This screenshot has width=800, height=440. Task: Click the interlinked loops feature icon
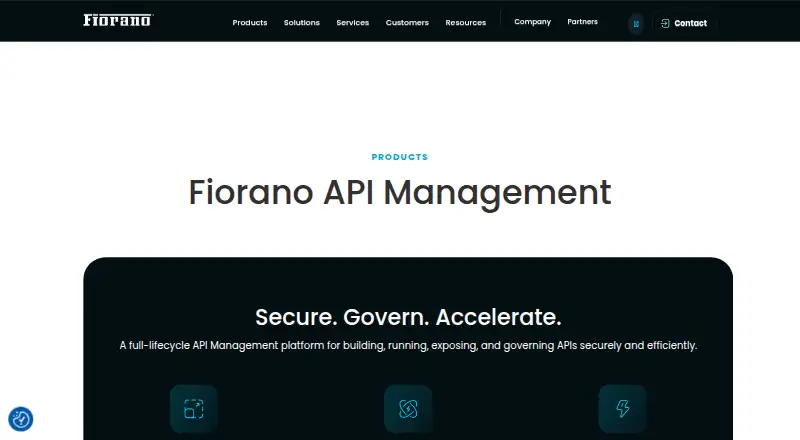pos(408,408)
